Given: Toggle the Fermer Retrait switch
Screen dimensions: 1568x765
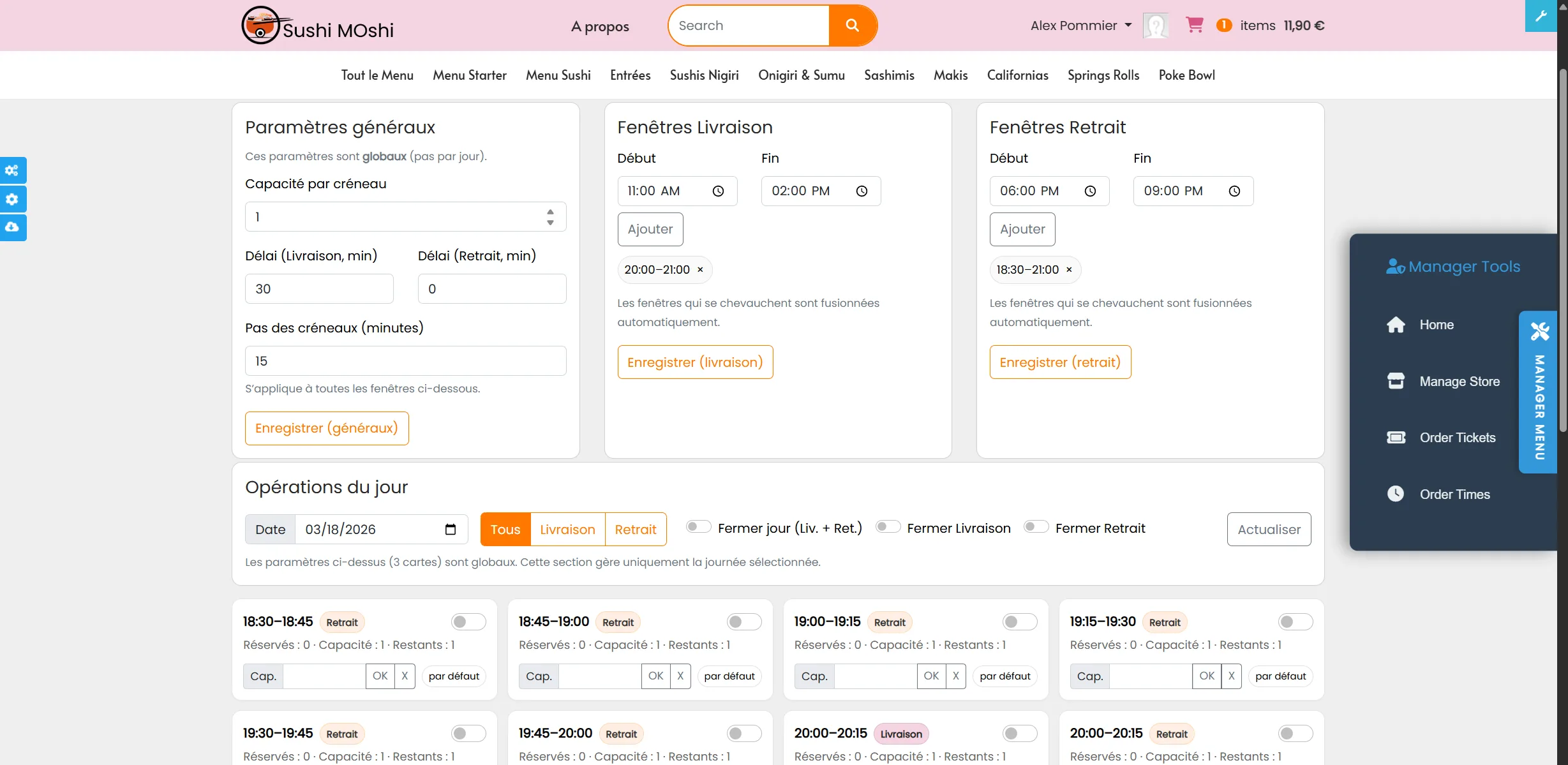Looking at the screenshot, I should pos(1036,526).
